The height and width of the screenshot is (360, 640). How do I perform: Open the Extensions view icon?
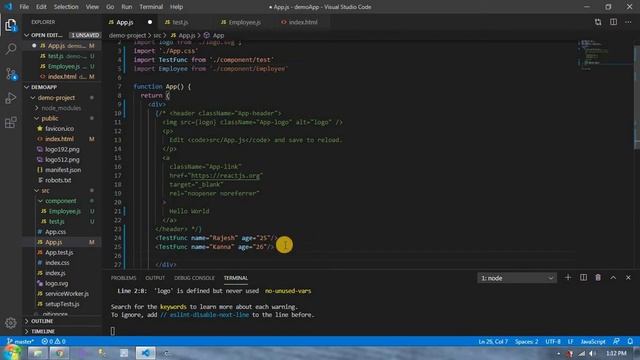[11, 122]
